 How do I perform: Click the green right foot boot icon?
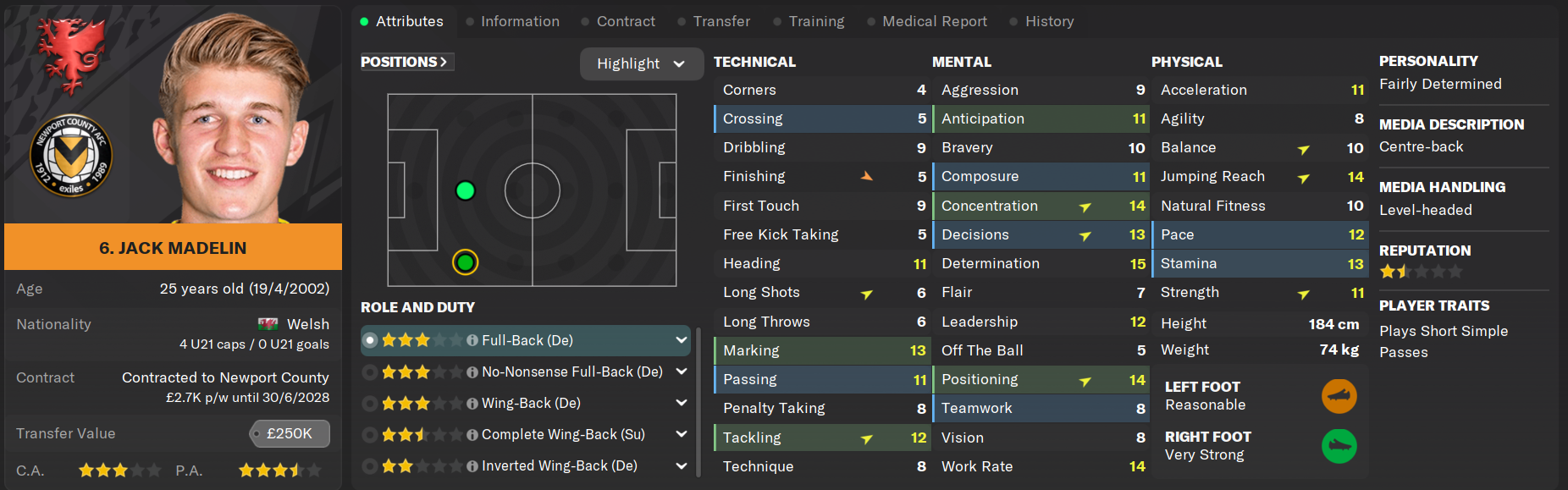point(1339,446)
